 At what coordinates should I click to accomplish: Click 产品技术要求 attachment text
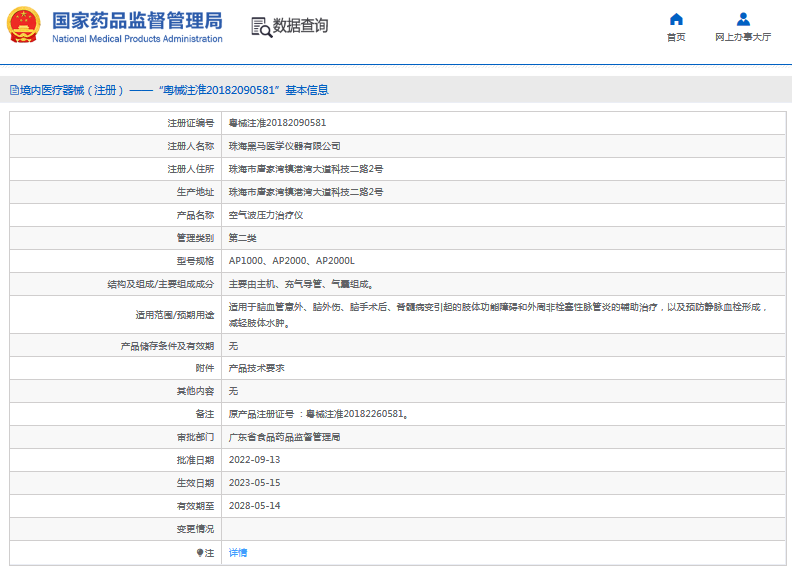coord(257,368)
